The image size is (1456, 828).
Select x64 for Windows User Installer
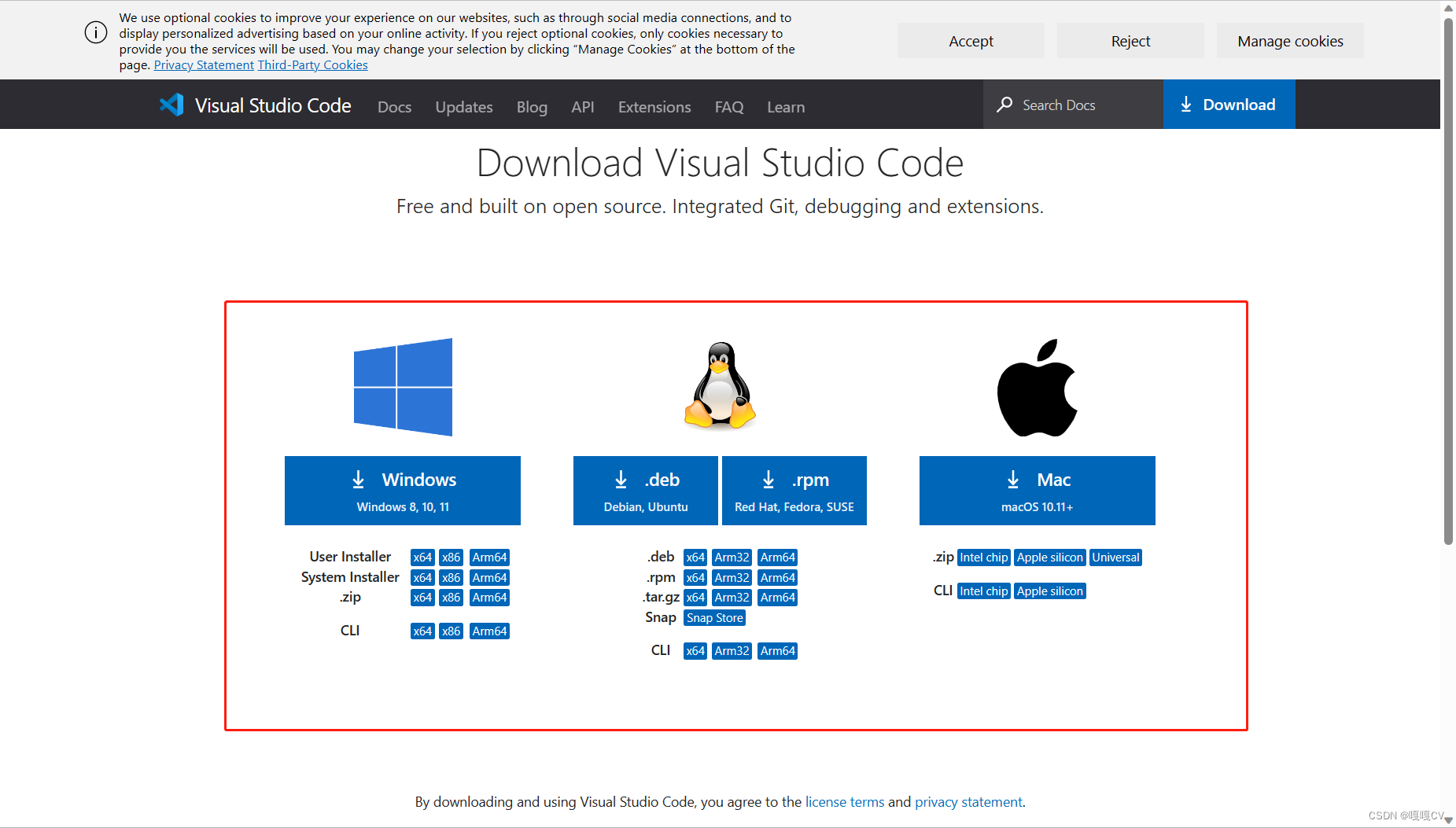pos(422,558)
